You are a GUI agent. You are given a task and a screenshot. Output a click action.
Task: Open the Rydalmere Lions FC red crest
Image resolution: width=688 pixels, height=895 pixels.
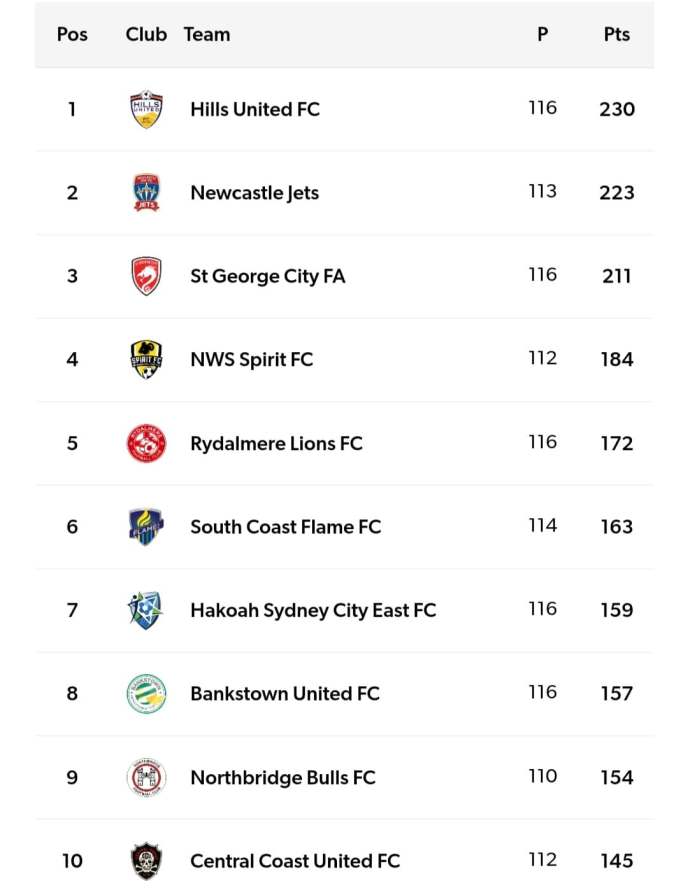[147, 443]
